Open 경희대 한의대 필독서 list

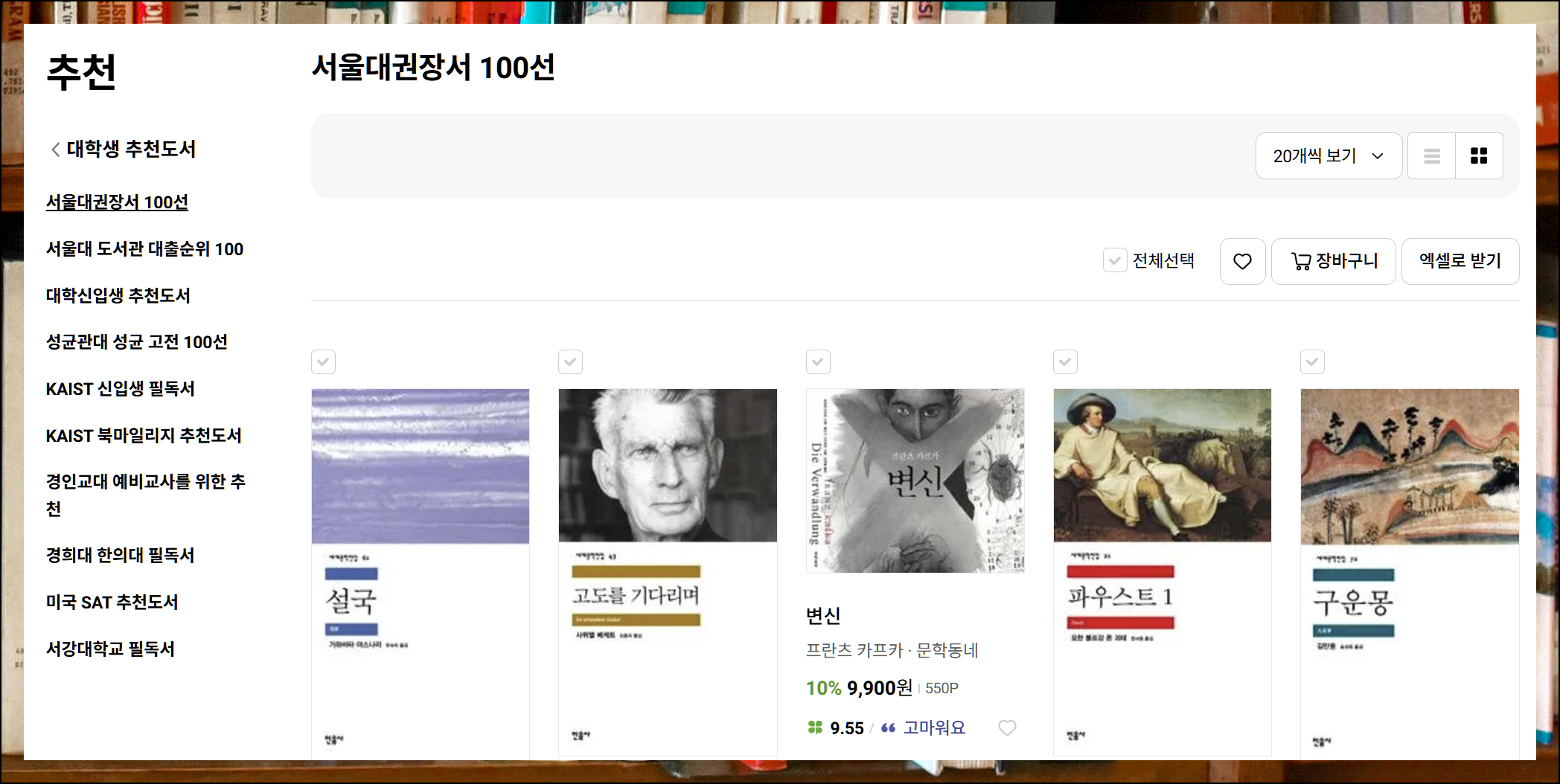120,556
